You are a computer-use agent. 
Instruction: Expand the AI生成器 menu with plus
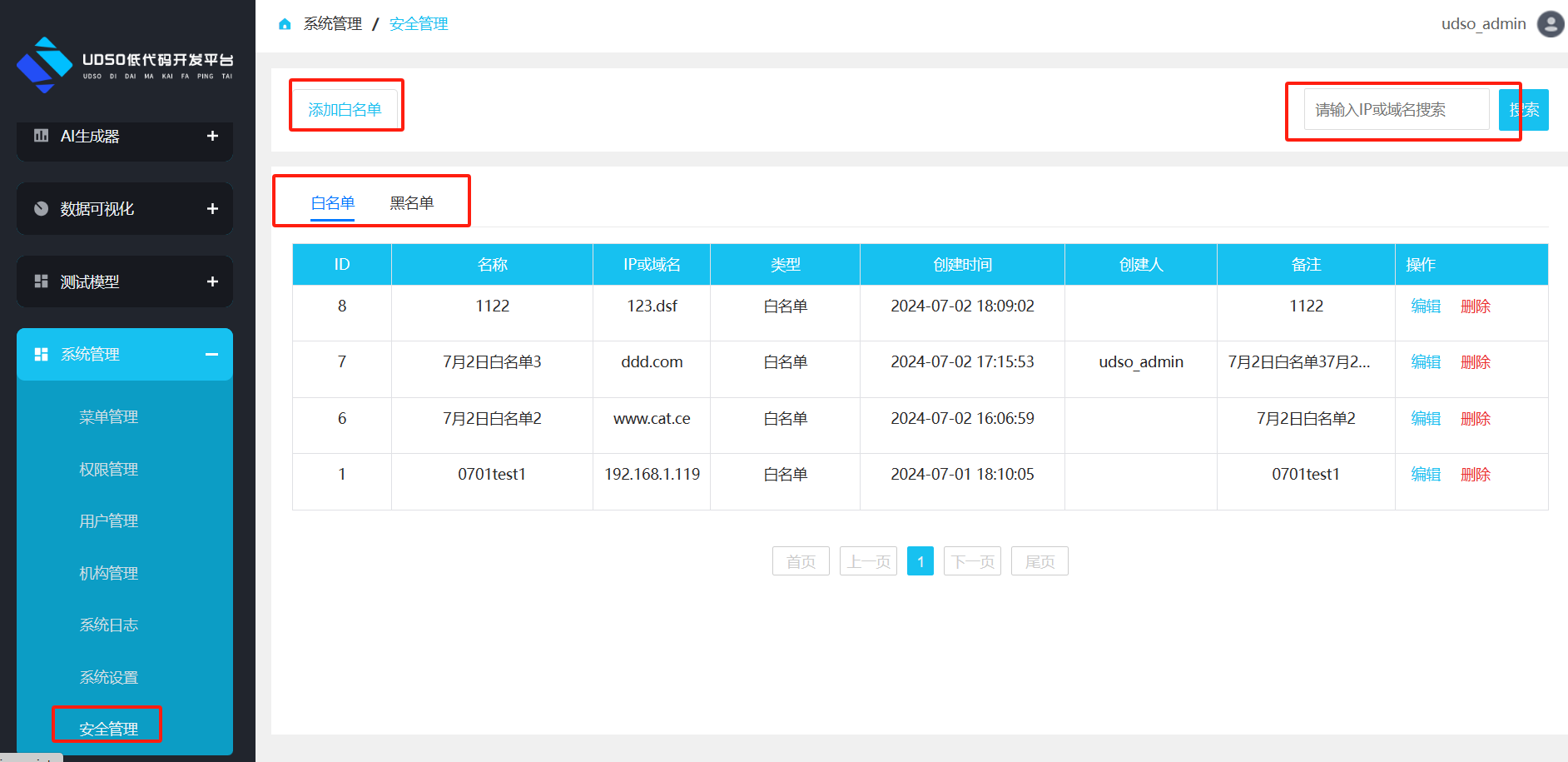click(212, 136)
